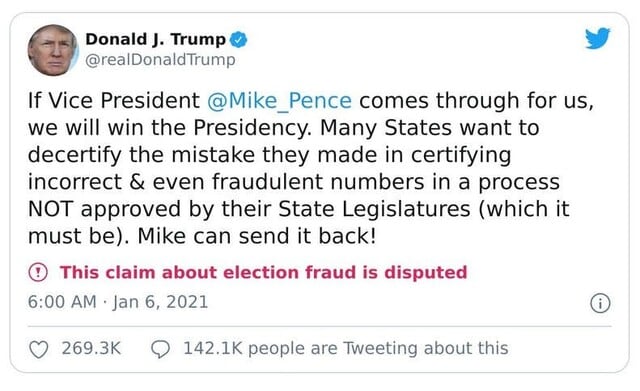The image size is (640, 391).
Task: Open 'people are Tweeting about this' text
Action: click(378, 349)
